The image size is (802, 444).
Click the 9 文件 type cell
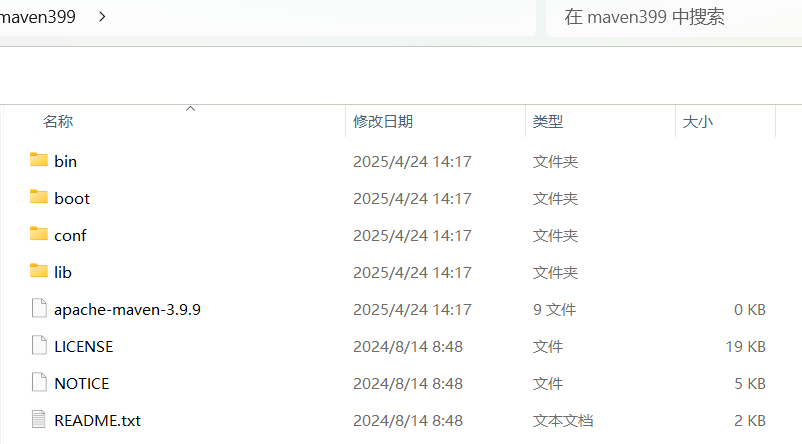pyautogui.click(x=554, y=309)
